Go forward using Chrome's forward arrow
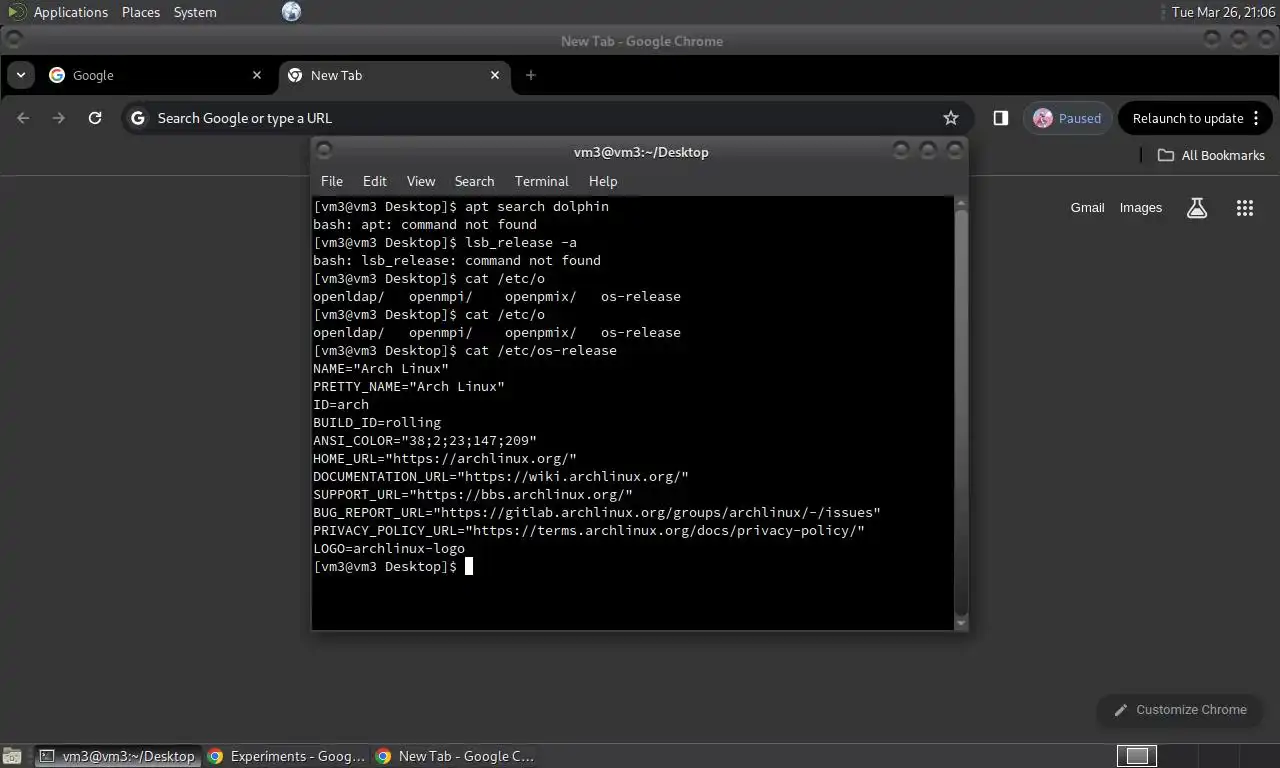Screen dimensions: 1280x768 59,118
